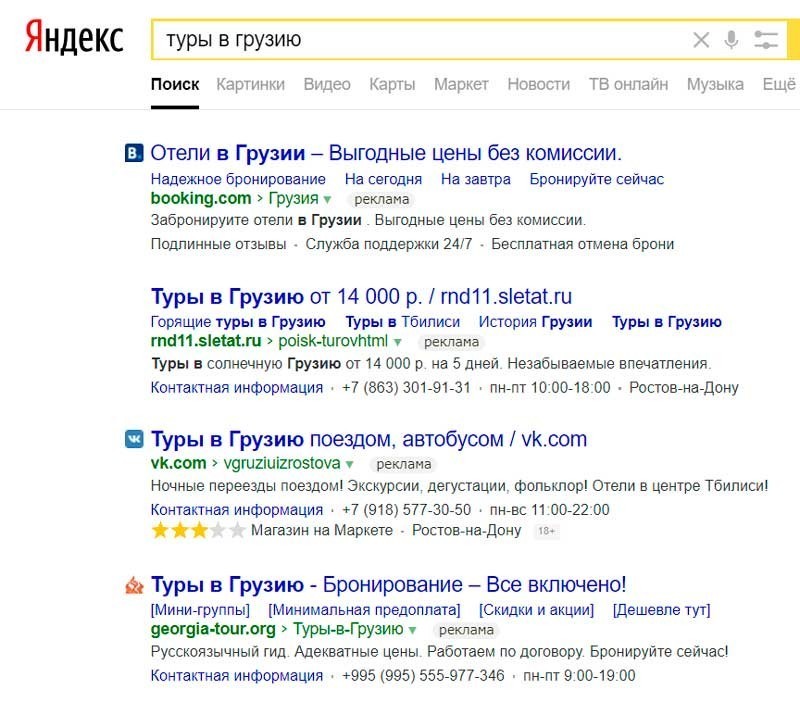
Task: Open Туры в Грузию sitelink after История Грузии
Action: [667, 322]
